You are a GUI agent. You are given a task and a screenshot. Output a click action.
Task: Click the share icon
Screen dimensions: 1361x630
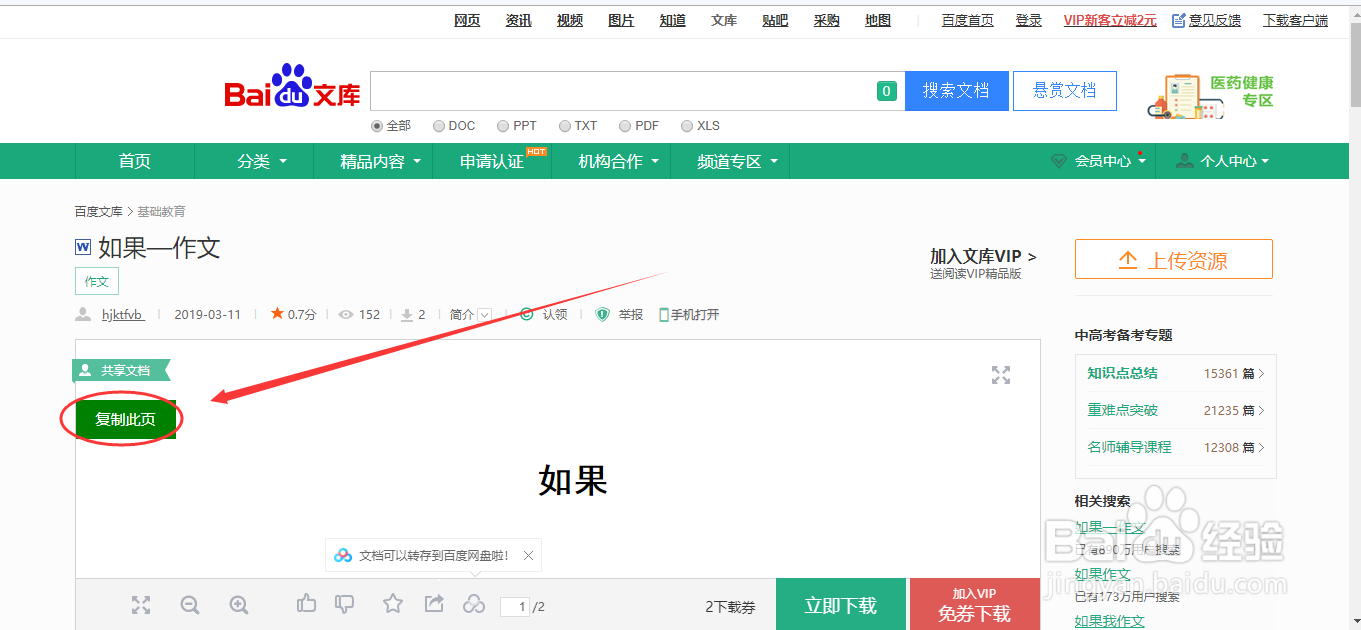click(434, 603)
